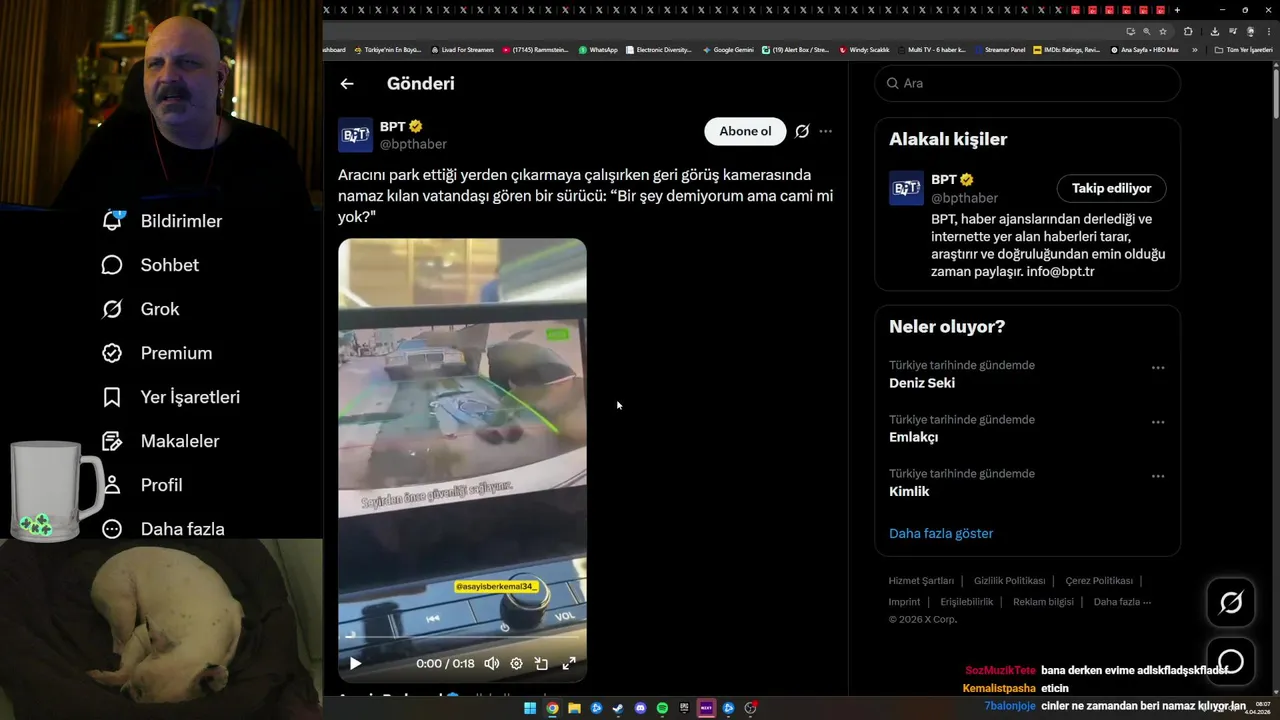This screenshot has width=1280, height=720.
Task: Open the post's three-dot more menu
Action: pyautogui.click(x=825, y=131)
